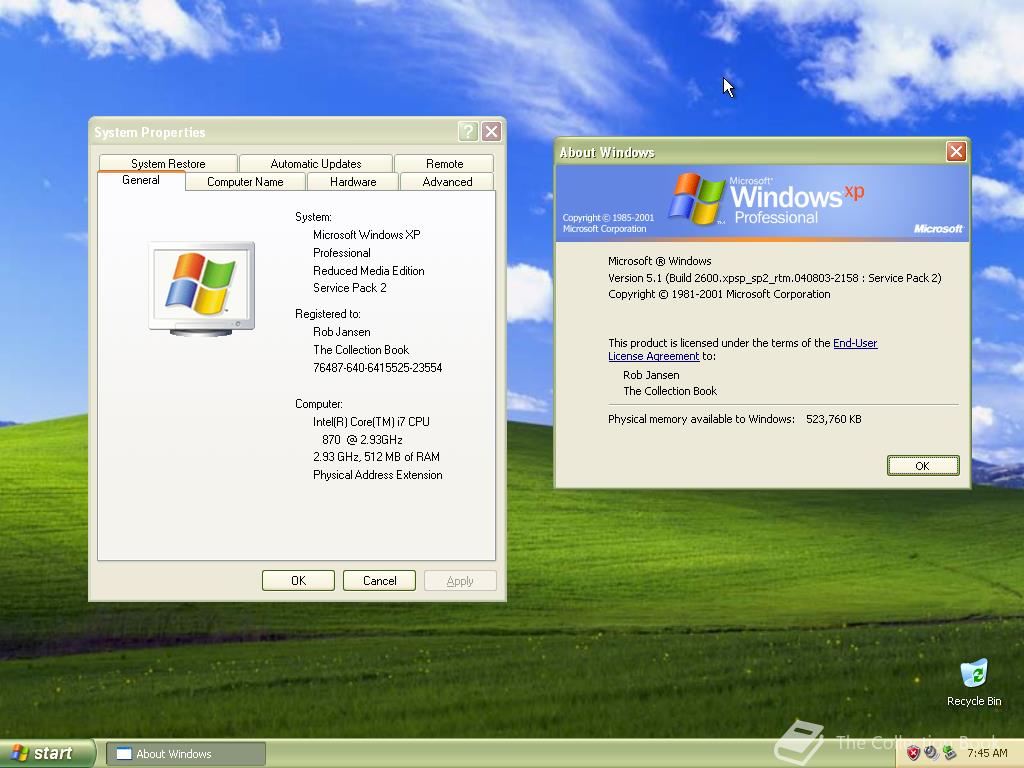Viewport: 1024px width, 768px height.
Task: Click the red Security Center shield tray icon
Action: coord(913,753)
